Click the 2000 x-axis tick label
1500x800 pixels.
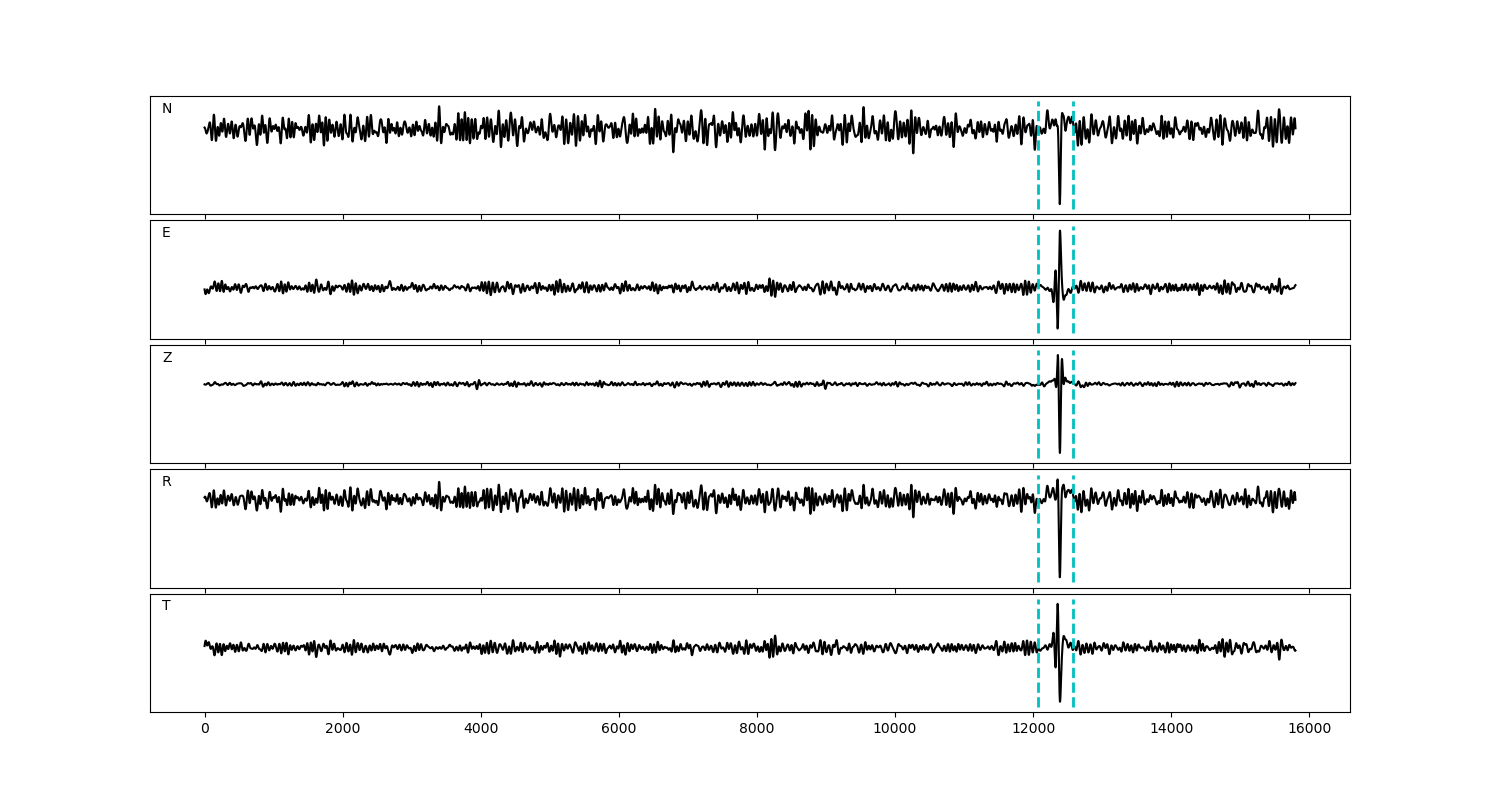(343, 729)
